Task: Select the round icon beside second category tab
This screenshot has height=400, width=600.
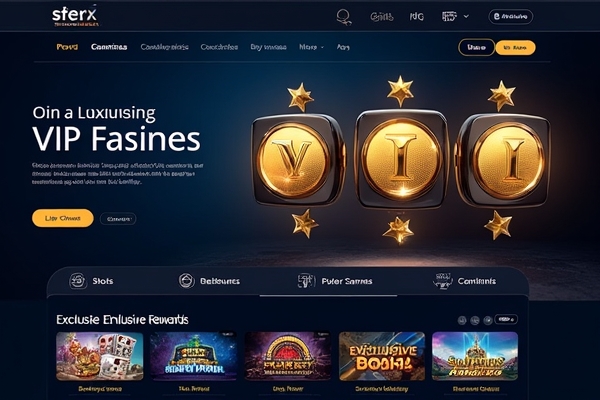Action: click(186, 281)
